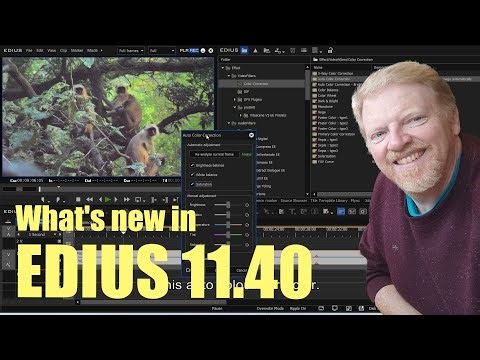This screenshot has width=480, height=360.
Task: Collapse the VideoFilters folder
Action: (229, 76)
